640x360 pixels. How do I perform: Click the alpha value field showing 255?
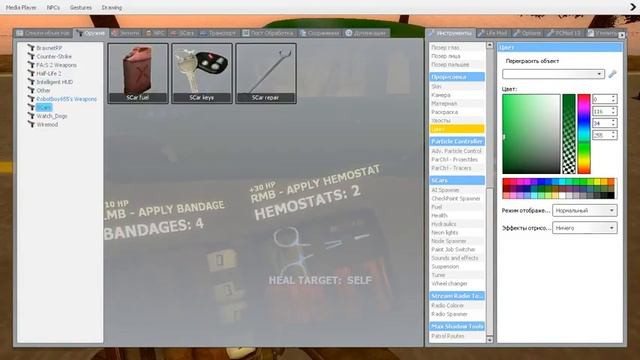pyautogui.click(x=604, y=135)
